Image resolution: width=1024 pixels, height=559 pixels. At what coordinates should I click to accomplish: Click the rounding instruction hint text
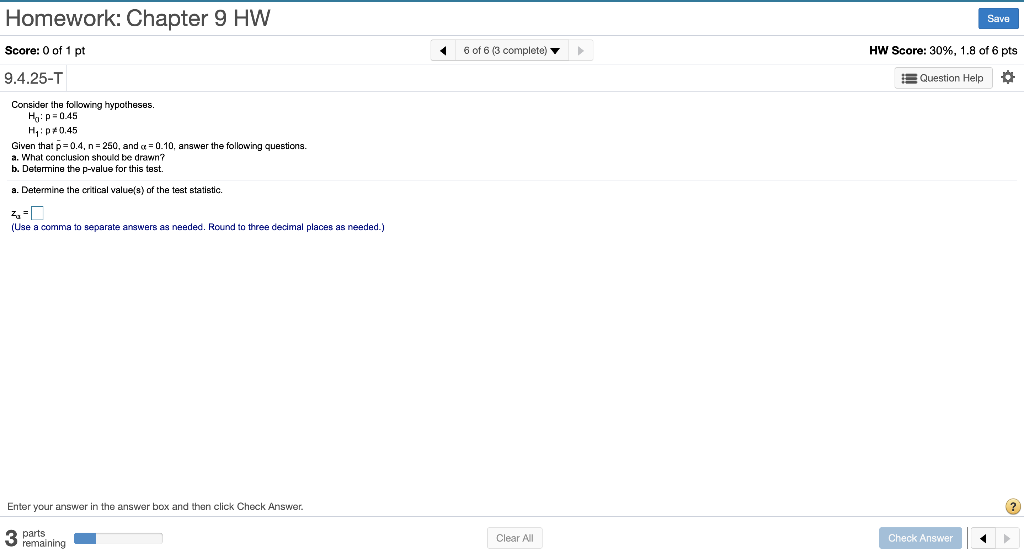[198, 227]
